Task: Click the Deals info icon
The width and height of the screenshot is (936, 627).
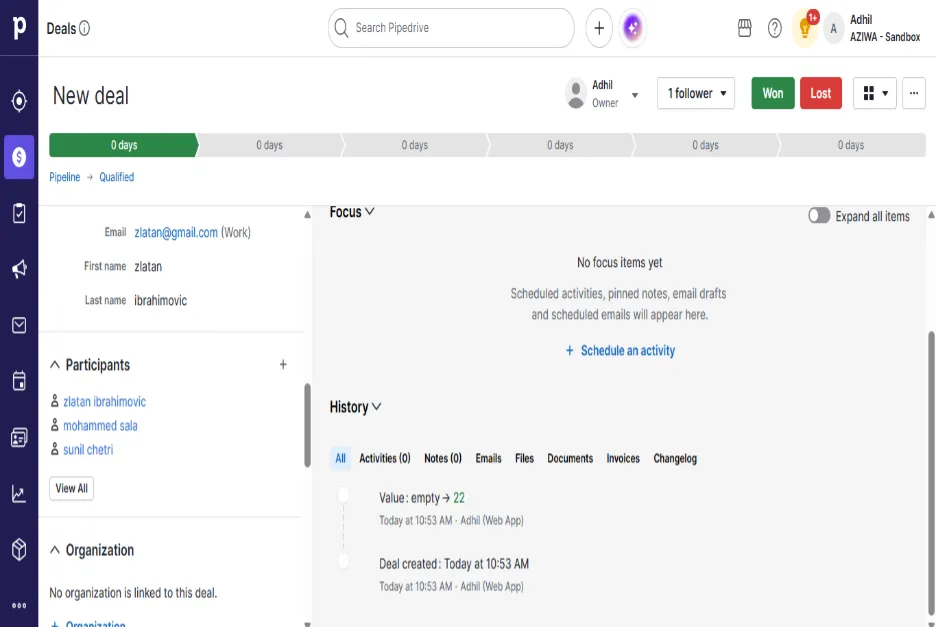Action: (x=85, y=28)
